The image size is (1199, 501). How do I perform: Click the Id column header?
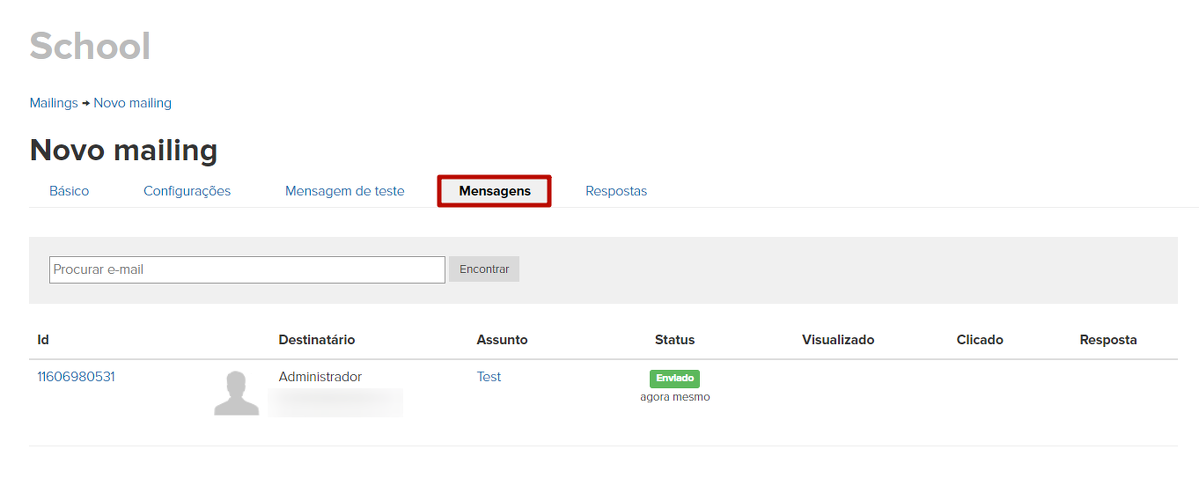[43, 340]
